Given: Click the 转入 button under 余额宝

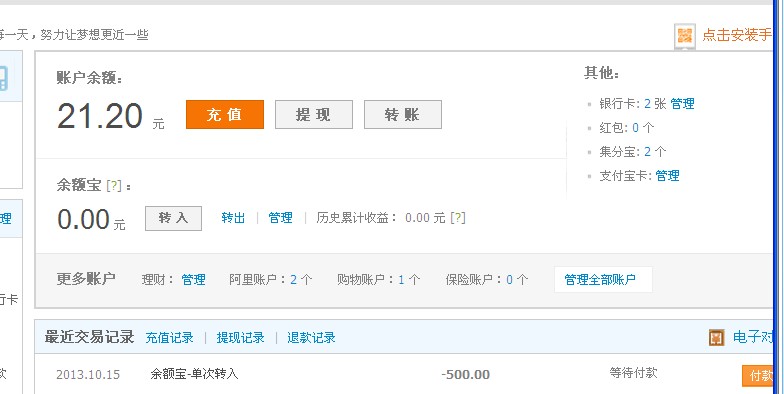Looking at the screenshot, I should pyautogui.click(x=174, y=218).
